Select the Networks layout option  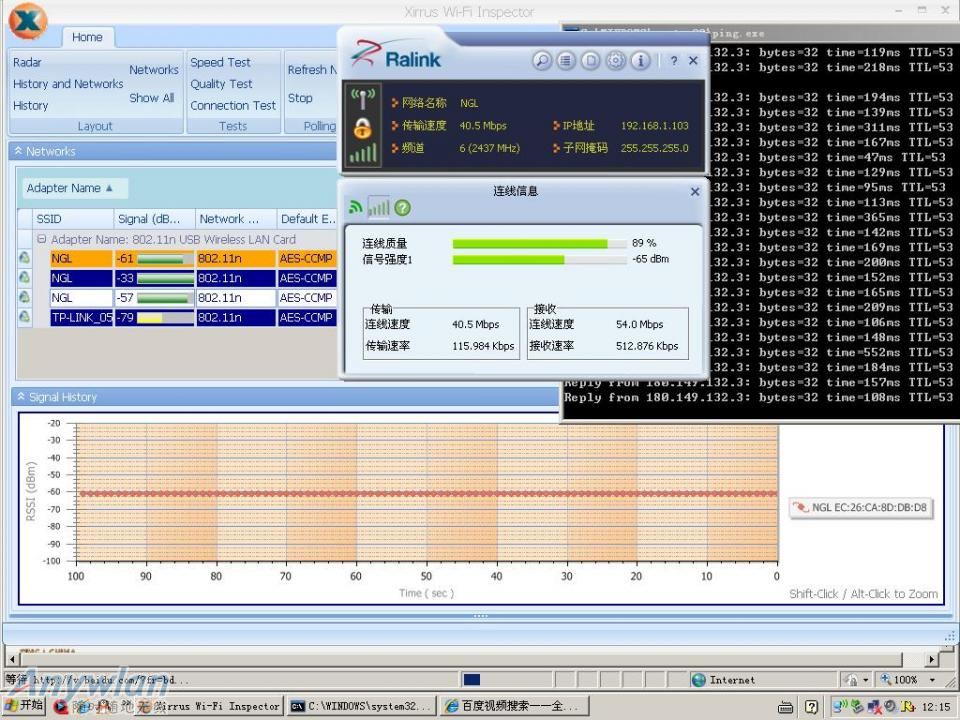tap(154, 70)
